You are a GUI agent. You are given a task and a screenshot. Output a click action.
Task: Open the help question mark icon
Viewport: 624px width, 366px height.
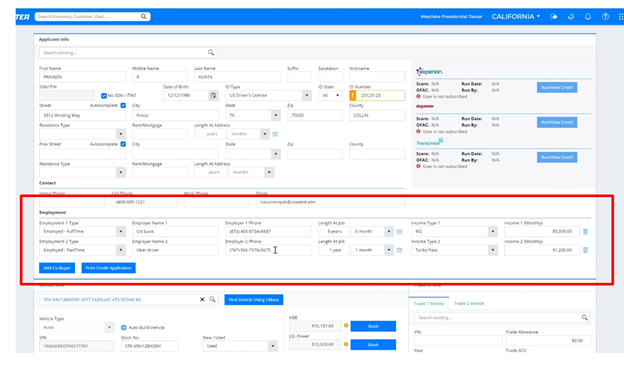coord(605,17)
